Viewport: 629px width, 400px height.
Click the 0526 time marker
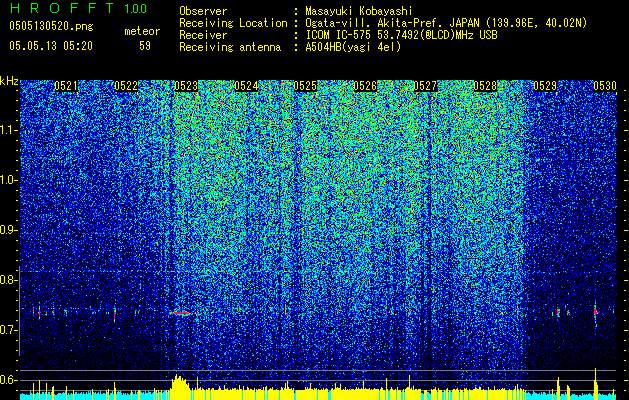click(x=365, y=86)
